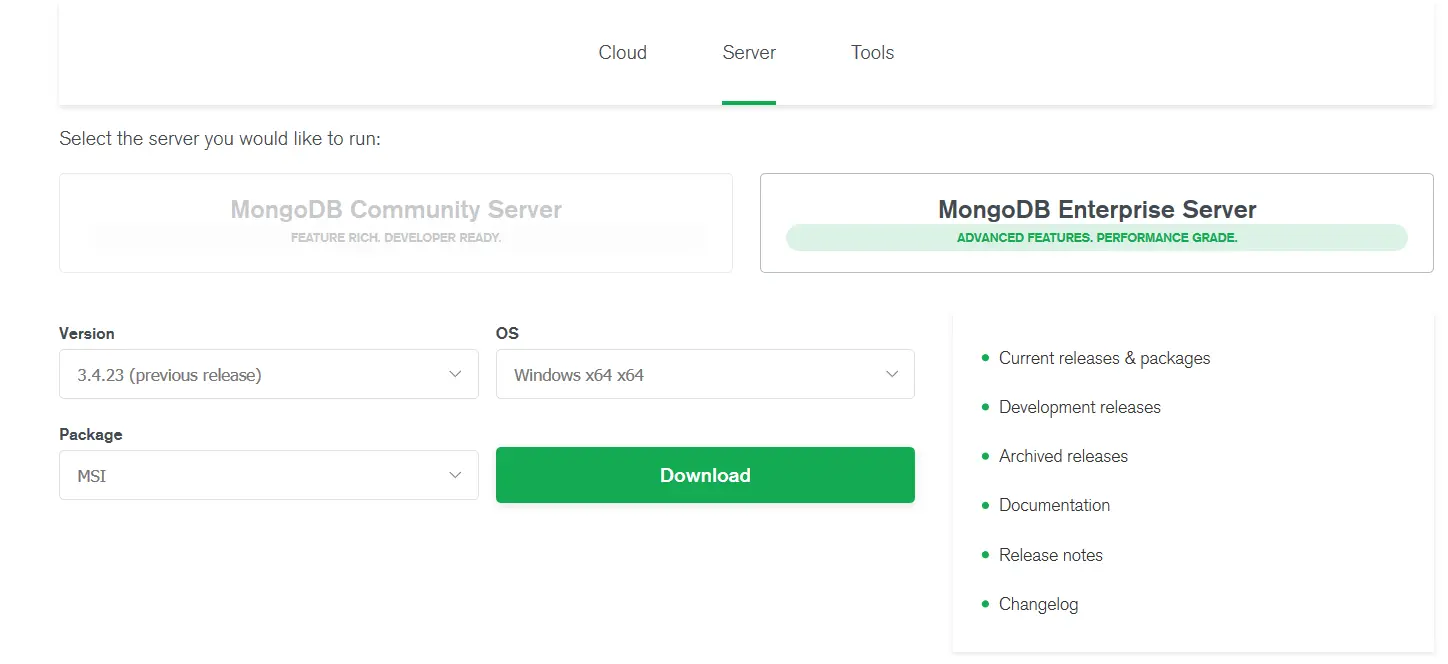Click the 'Feature rich. Developer ready.' tagline
Viewport: 1448px width, 664px height.
coord(396,238)
